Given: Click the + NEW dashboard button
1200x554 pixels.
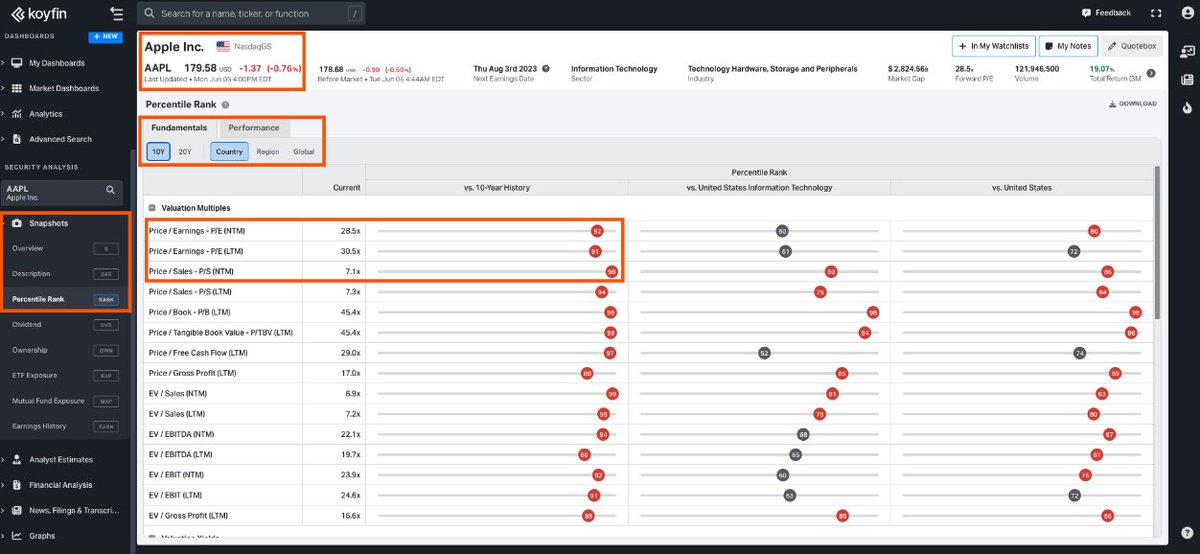Looking at the screenshot, I should (x=105, y=37).
